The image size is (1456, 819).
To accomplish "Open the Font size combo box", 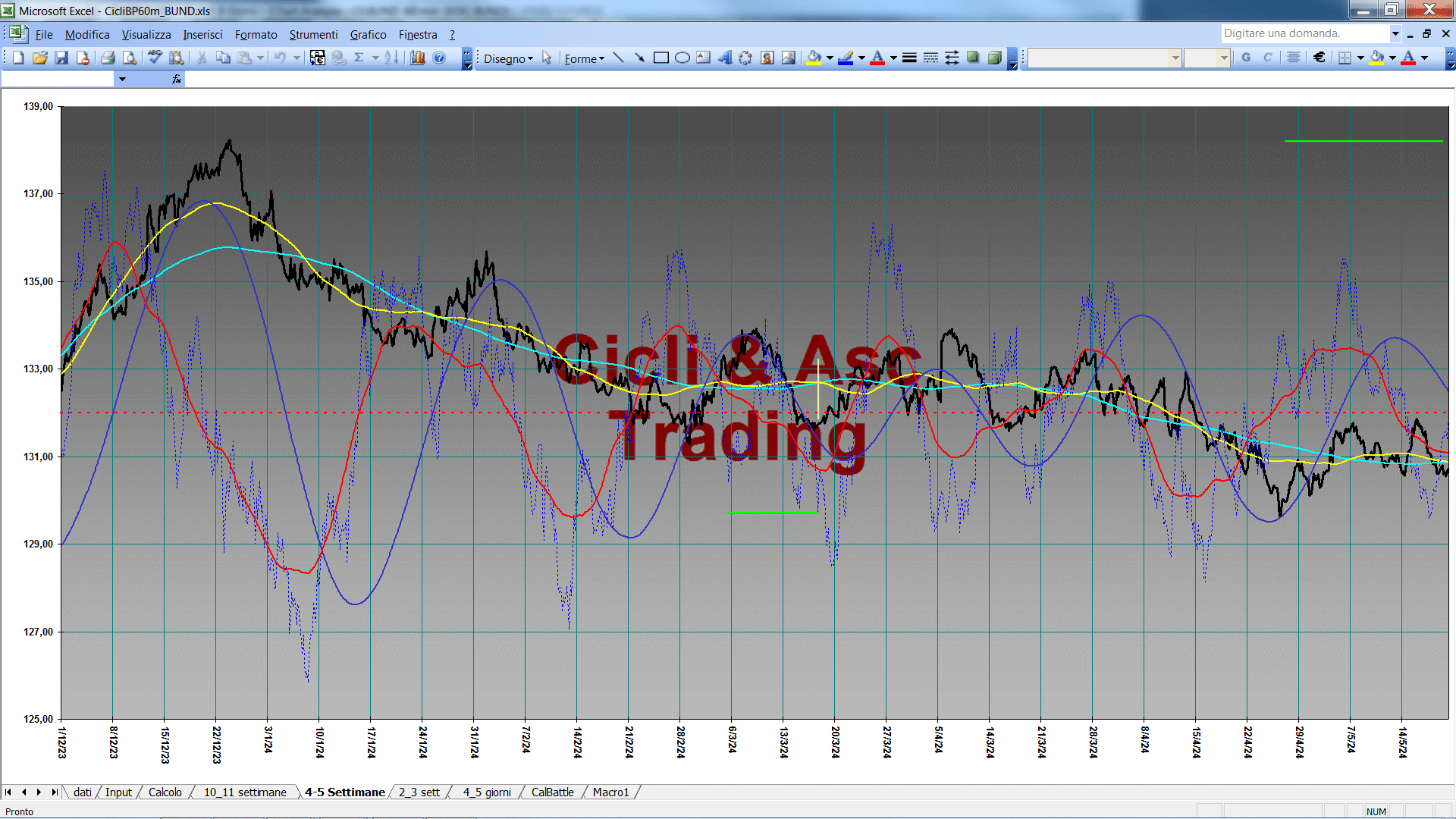I will [1207, 58].
